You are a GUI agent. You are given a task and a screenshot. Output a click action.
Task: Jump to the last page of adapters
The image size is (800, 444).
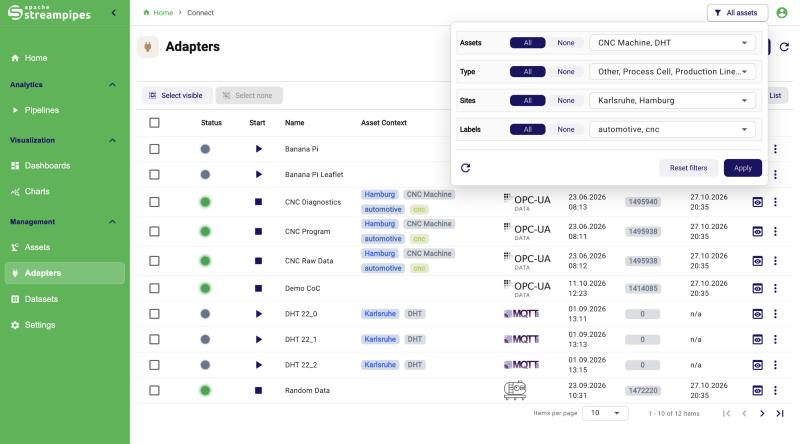tap(780, 413)
